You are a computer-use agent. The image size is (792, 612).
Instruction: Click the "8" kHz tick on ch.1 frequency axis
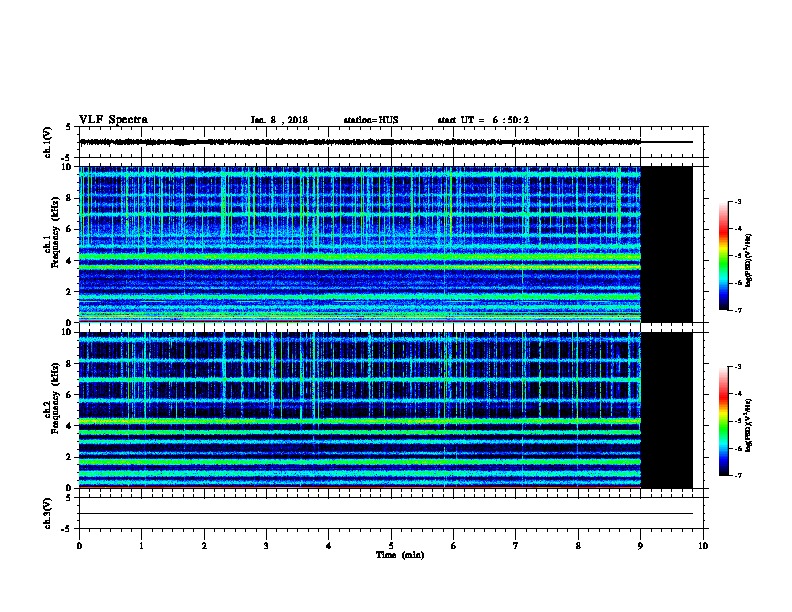(x=69, y=198)
